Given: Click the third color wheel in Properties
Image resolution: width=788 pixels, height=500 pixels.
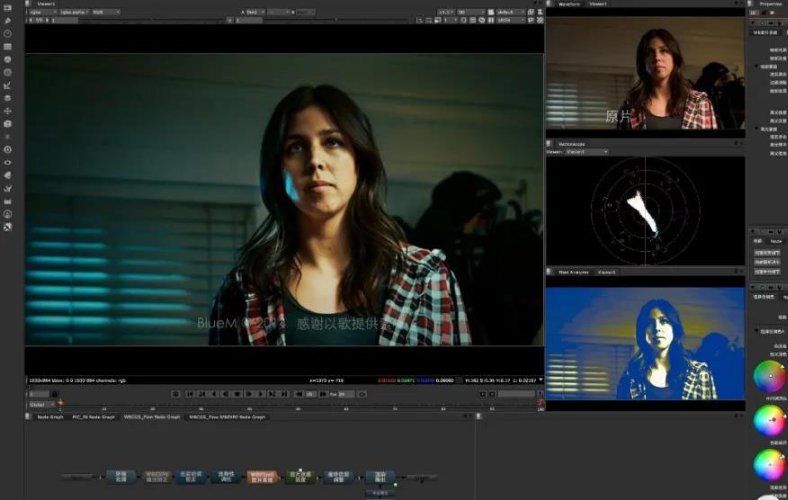Looking at the screenshot, I should tap(769, 464).
